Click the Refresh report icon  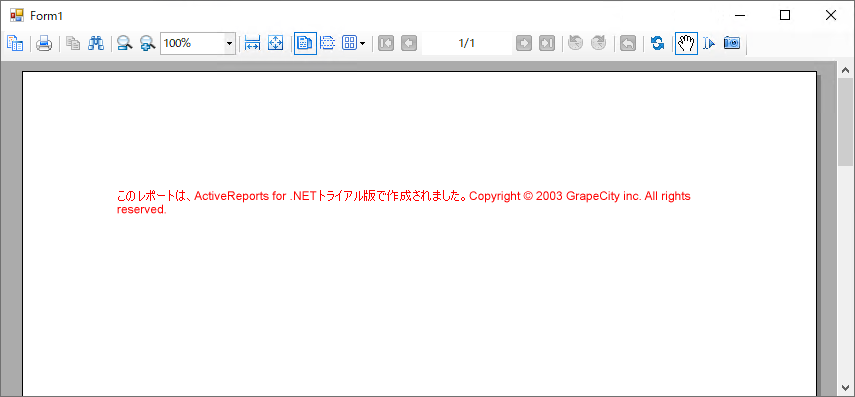tap(658, 43)
